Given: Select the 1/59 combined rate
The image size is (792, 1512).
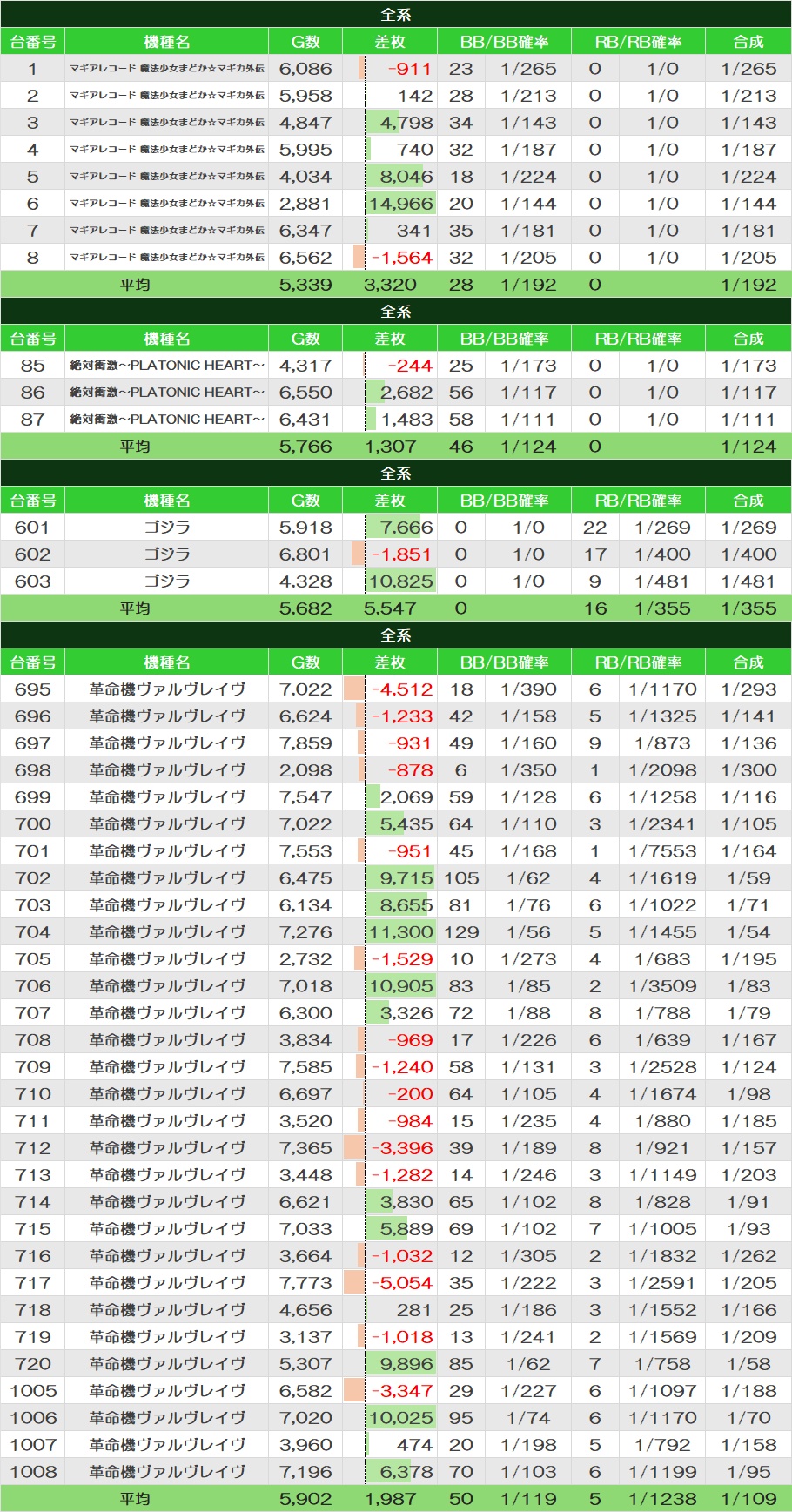Looking at the screenshot, I should click(x=748, y=878).
